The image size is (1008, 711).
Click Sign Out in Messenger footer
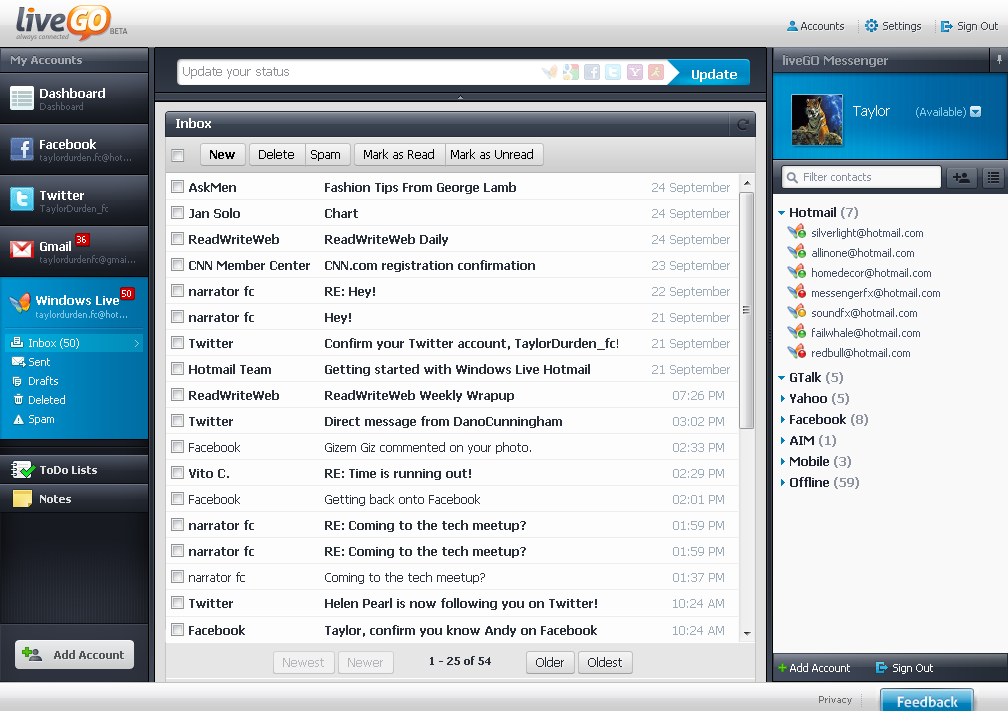click(x=904, y=668)
